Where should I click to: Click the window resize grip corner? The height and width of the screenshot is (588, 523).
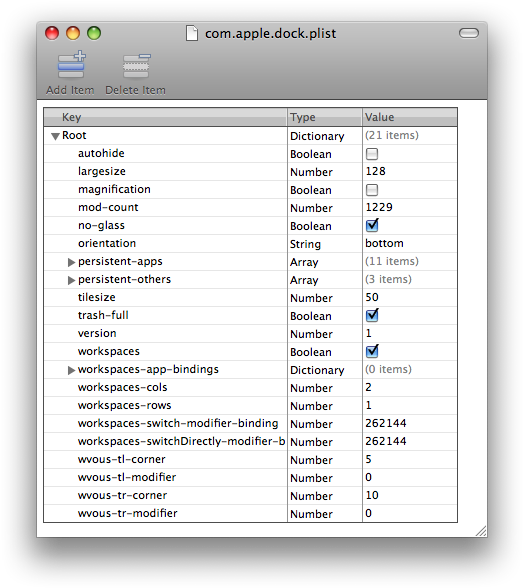coord(481,531)
